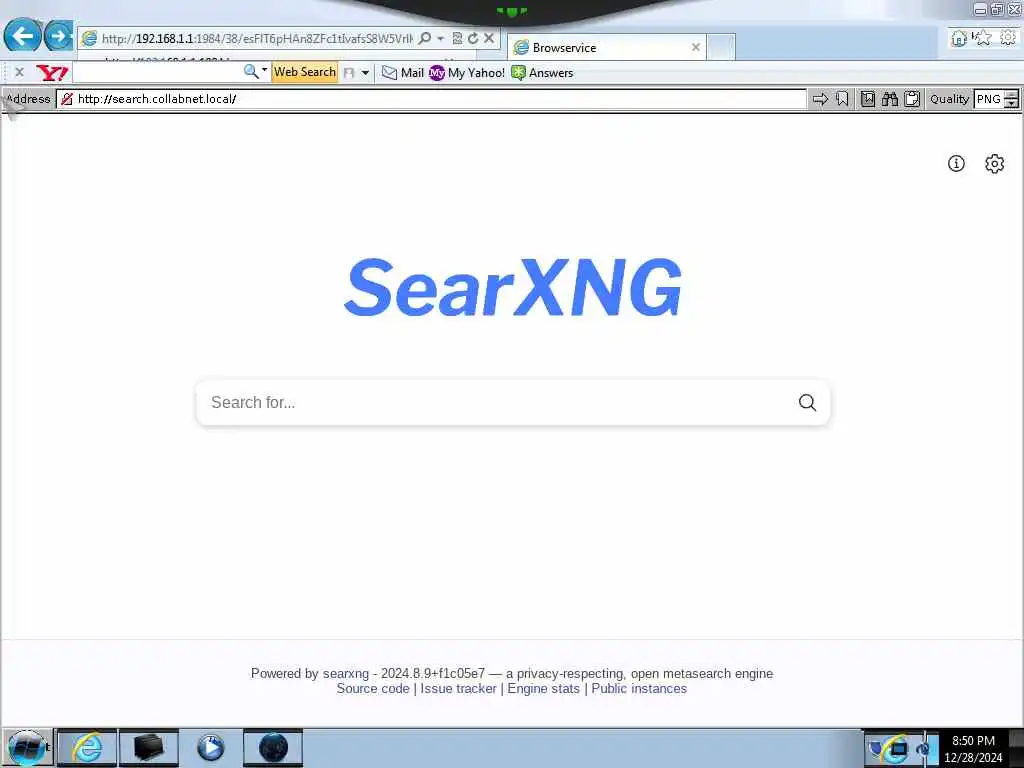The image size is (1024, 768).
Task: Open the Source code link
Action: (373, 688)
